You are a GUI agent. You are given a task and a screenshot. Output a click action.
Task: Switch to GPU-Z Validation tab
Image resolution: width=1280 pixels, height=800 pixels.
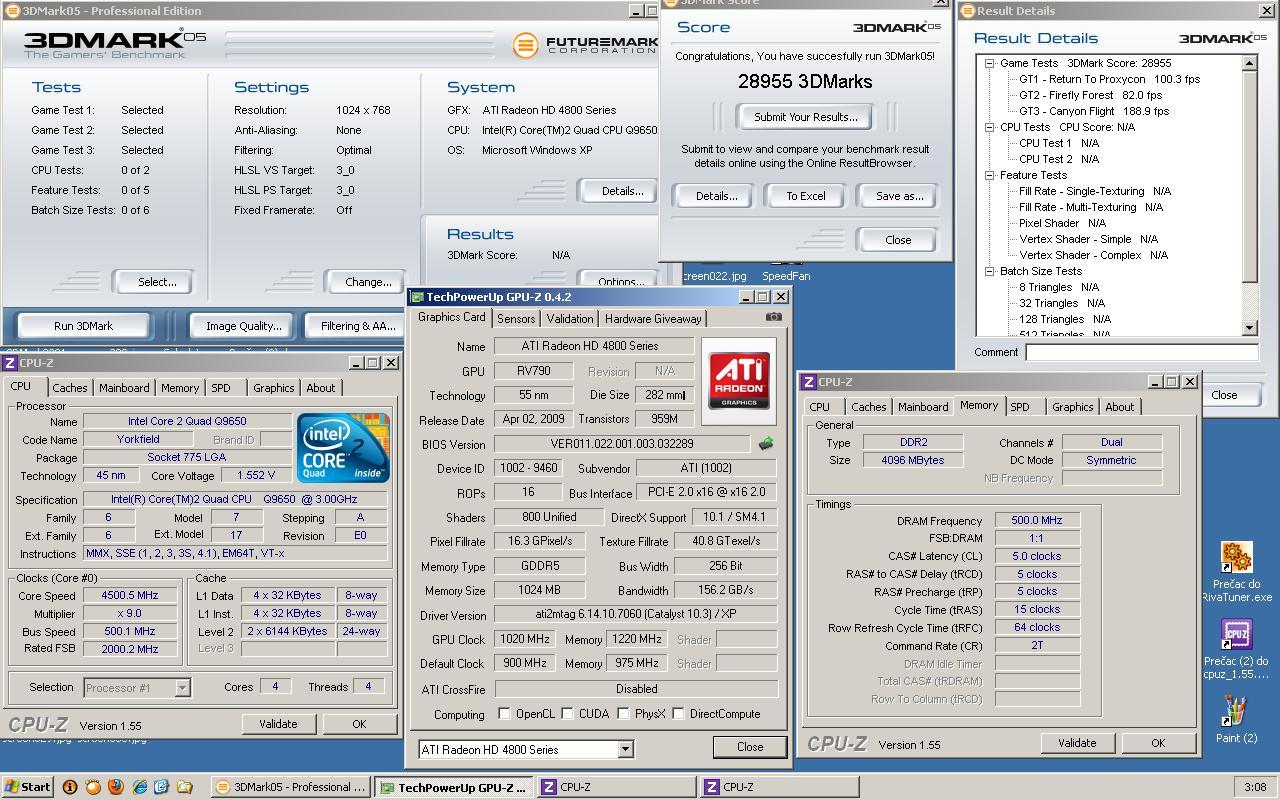570,319
